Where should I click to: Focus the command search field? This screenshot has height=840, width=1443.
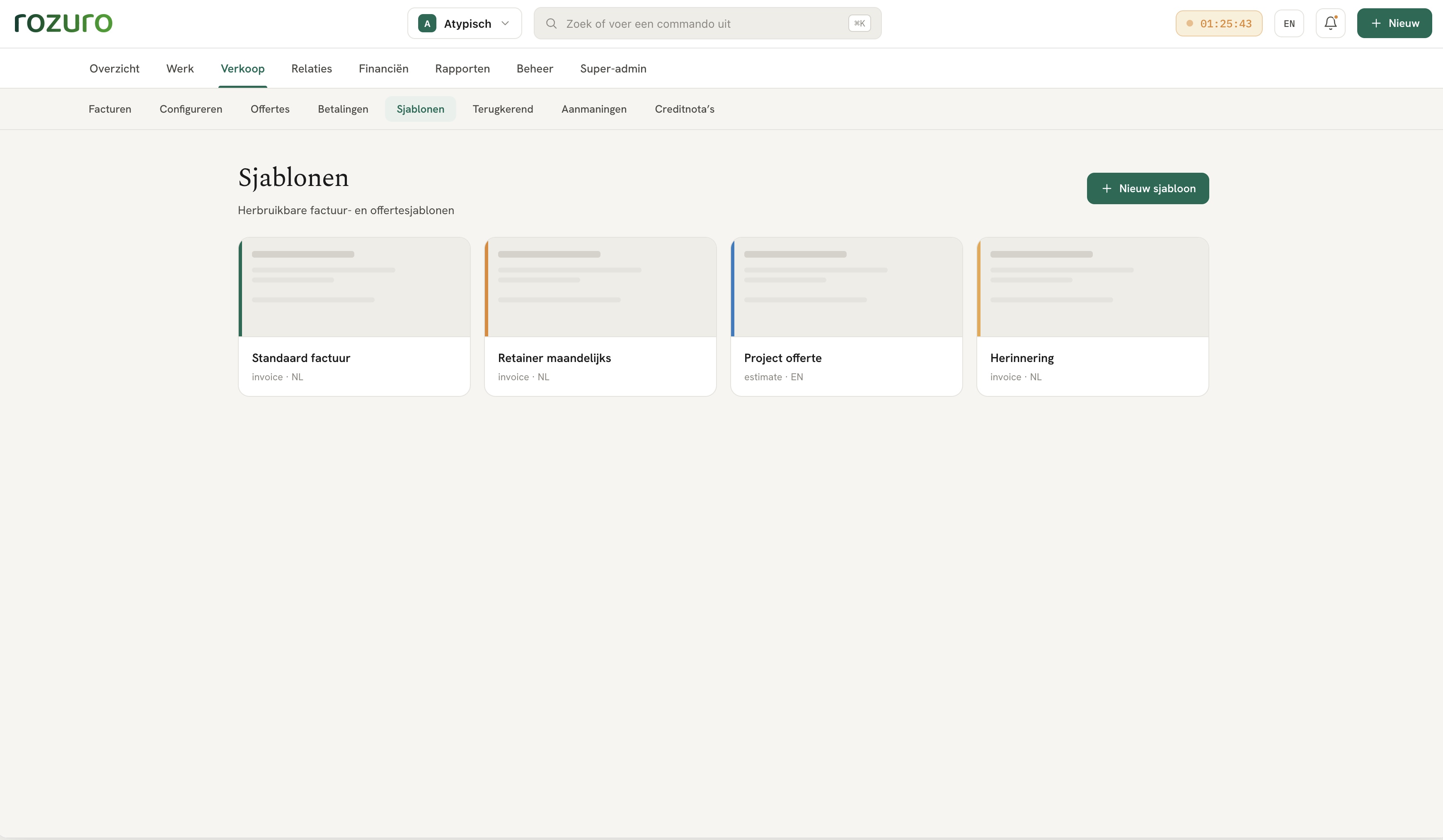tap(707, 24)
